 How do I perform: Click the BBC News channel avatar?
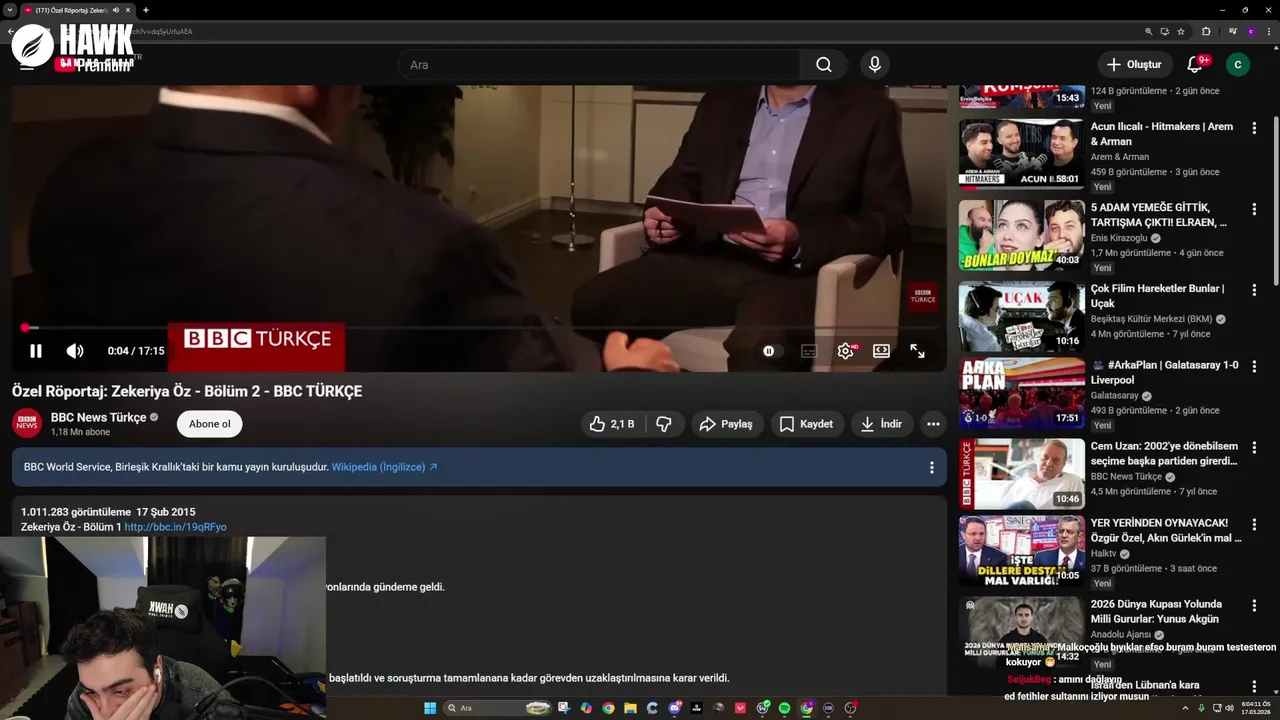pyautogui.click(x=27, y=423)
